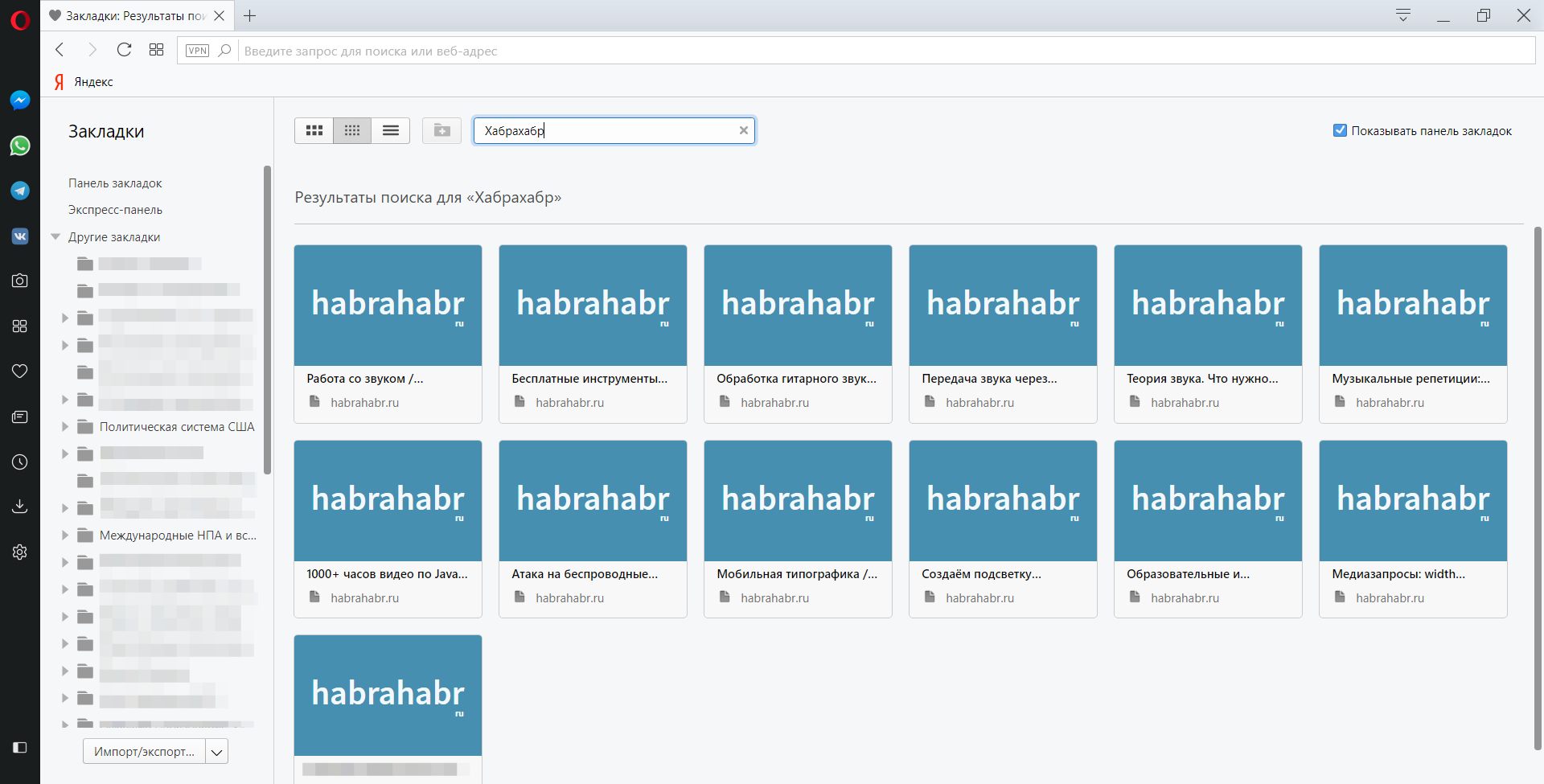Open a new tab with plus button
1544x784 pixels.
coord(250,15)
